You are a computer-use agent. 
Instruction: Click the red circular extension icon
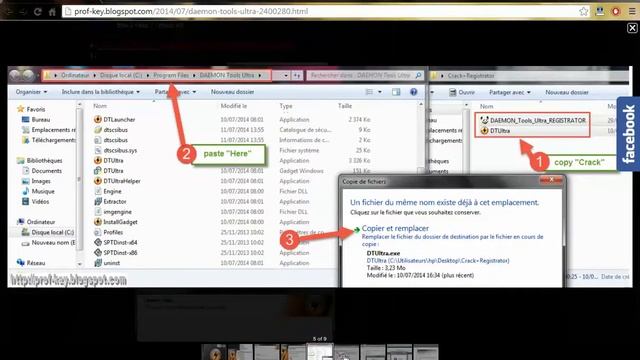point(616,11)
